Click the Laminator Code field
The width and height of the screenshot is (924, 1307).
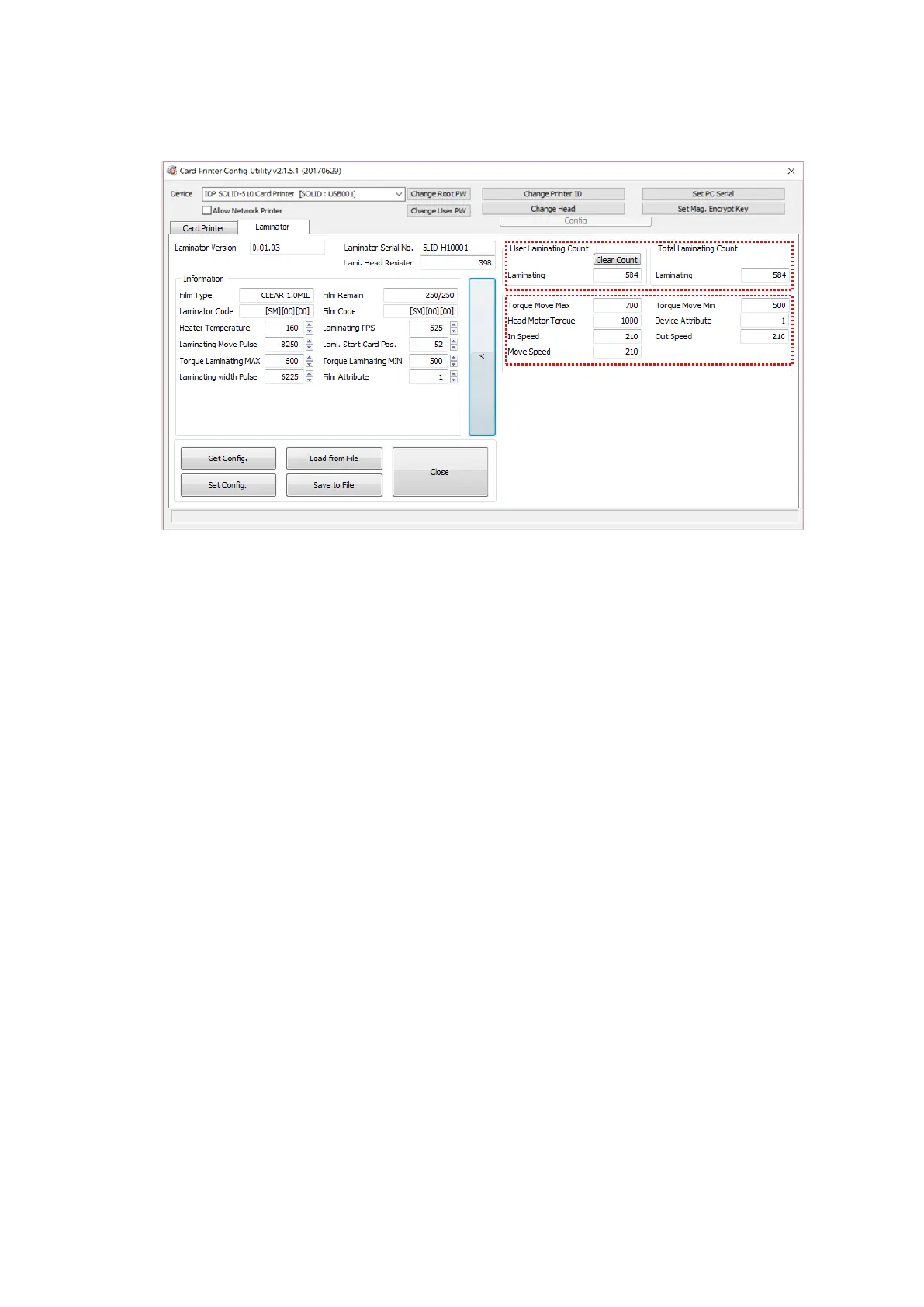276,311
